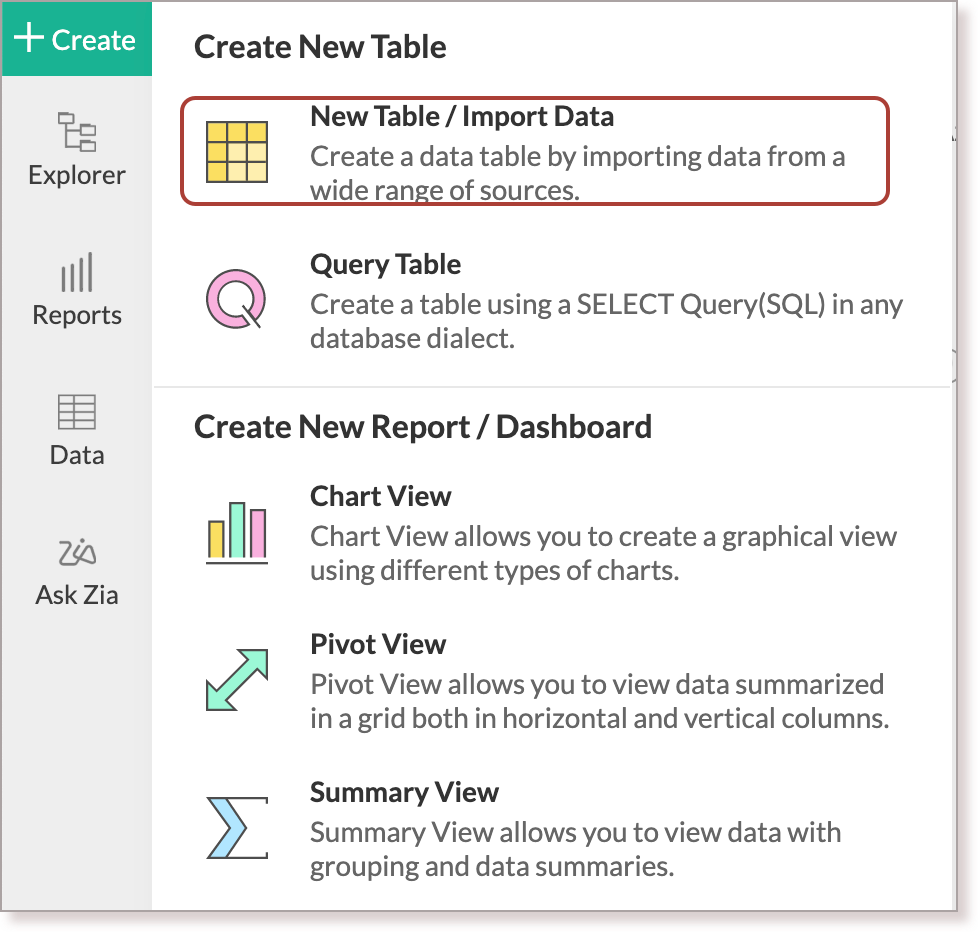Click the Chart View bar chart icon
Image resolution: width=978 pixels, height=932 pixels.
[237, 532]
